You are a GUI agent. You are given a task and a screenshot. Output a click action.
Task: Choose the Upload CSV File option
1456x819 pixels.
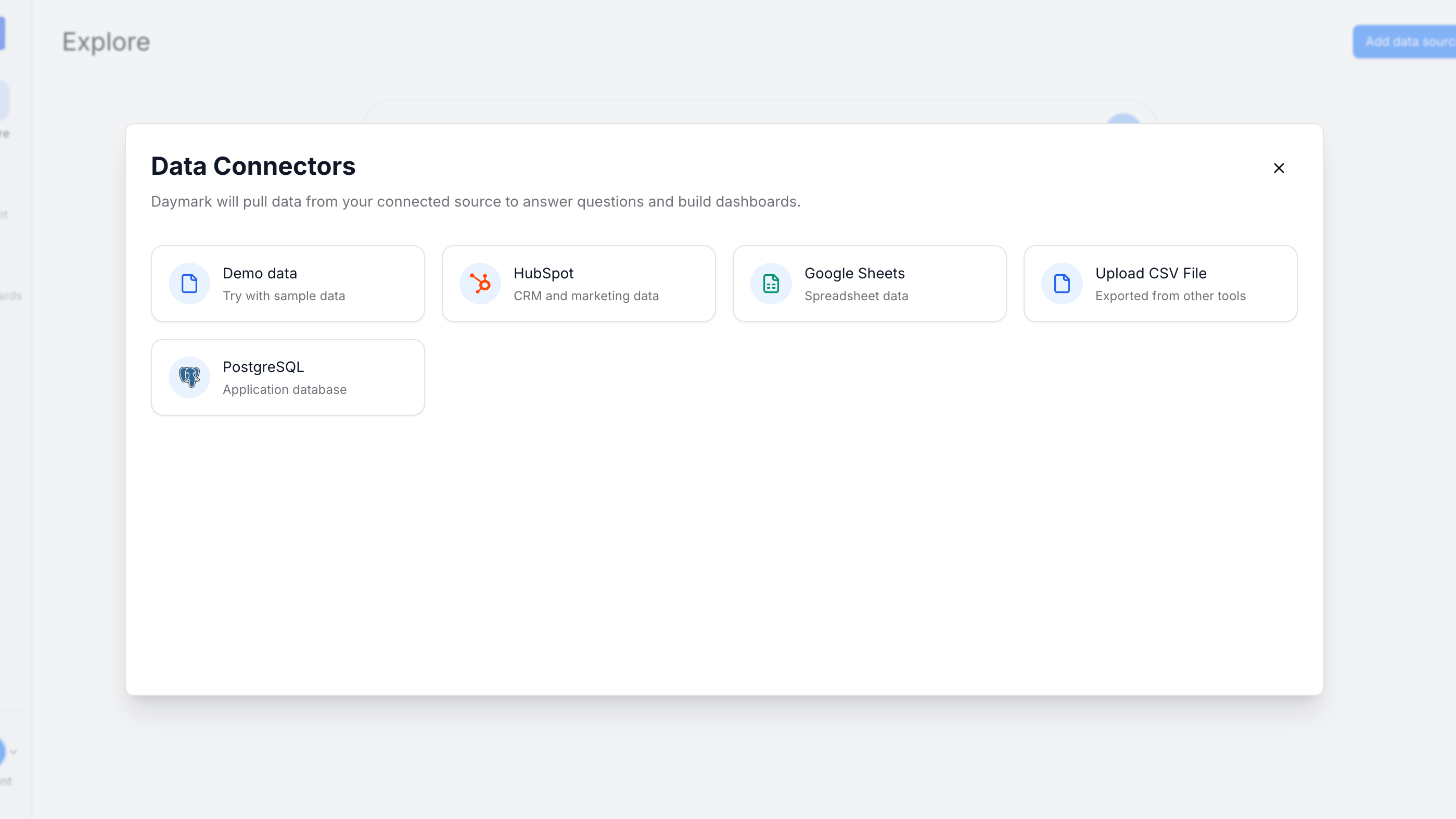point(1150,273)
